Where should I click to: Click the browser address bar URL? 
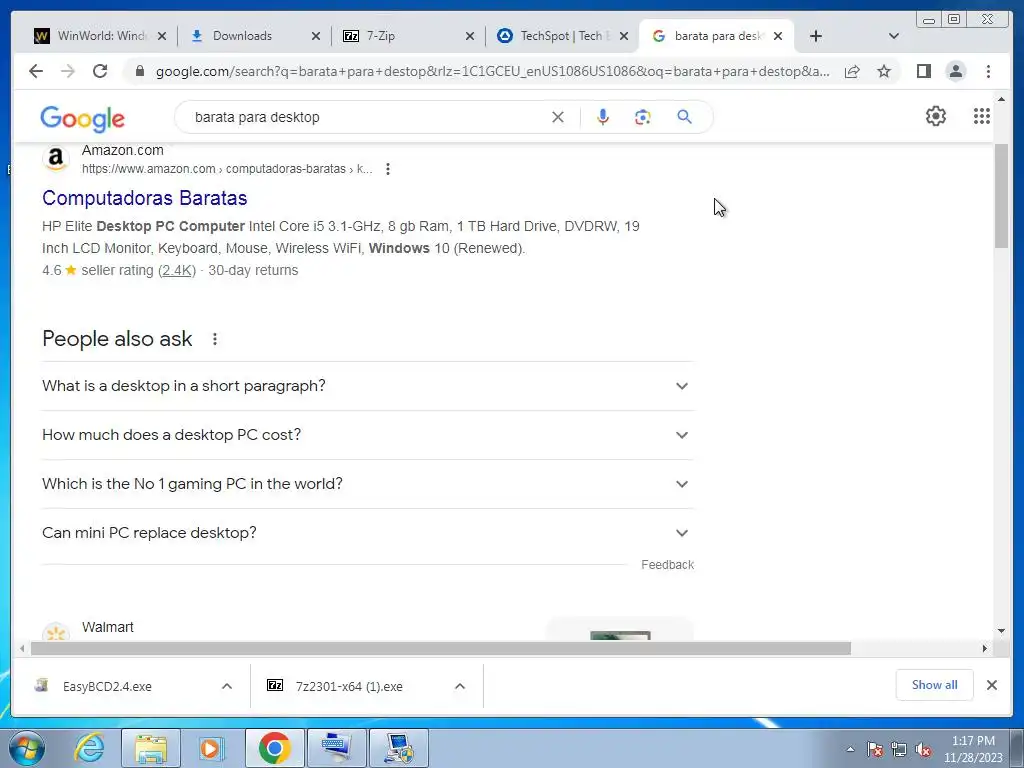[x=492, y=71]
